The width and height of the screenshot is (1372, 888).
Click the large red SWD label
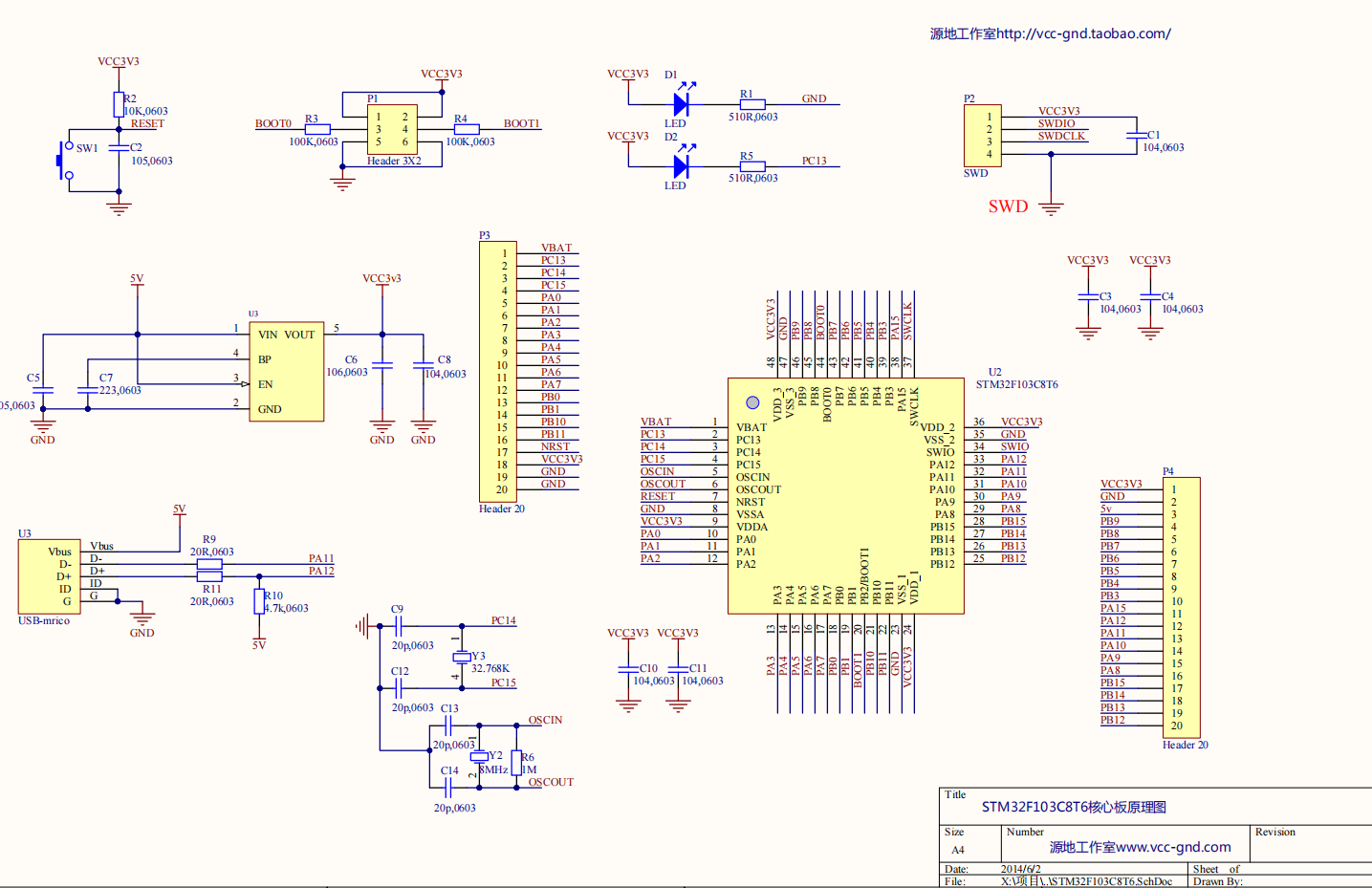pyautogui.click(x=1008, y=206)
